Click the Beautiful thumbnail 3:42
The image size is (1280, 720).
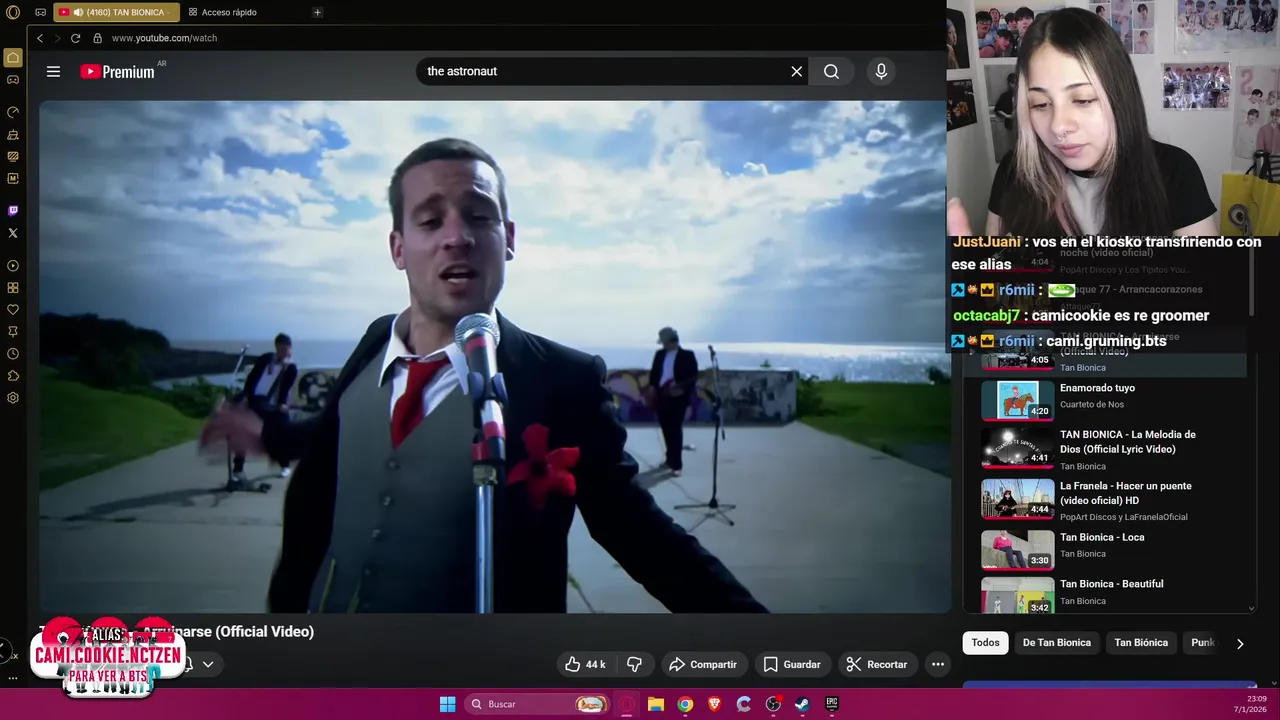coord(1017,595)
